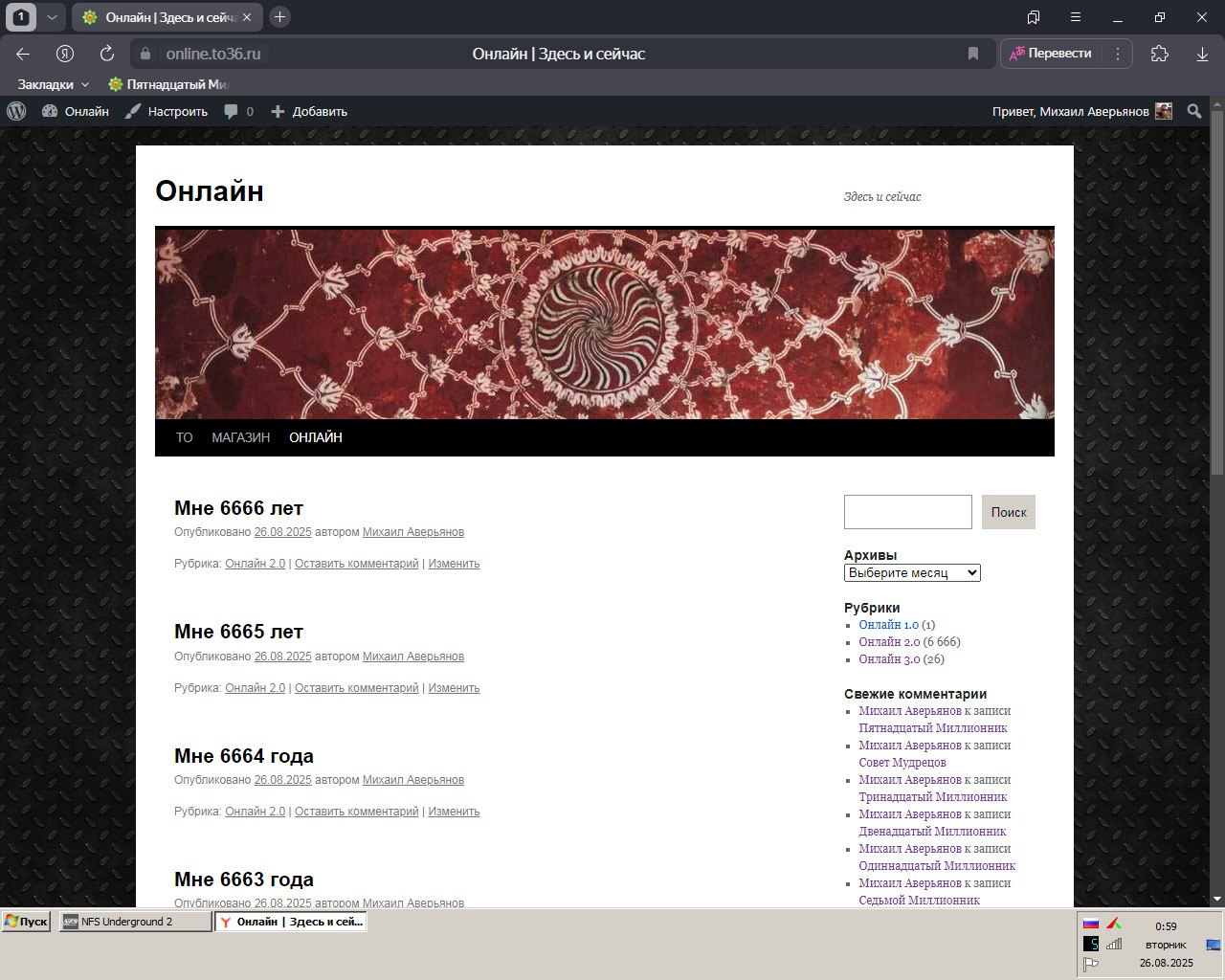Click the address bar showing online.to36.ru
Viewport: 1225px width, 980px height.
[213, 54]
